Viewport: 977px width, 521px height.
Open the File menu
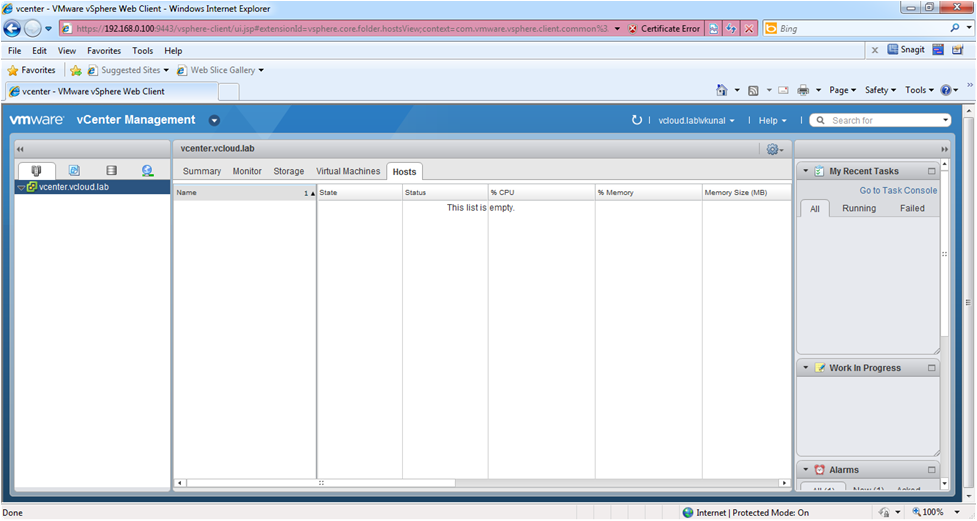pyautogui.click(x=14, y=50)
